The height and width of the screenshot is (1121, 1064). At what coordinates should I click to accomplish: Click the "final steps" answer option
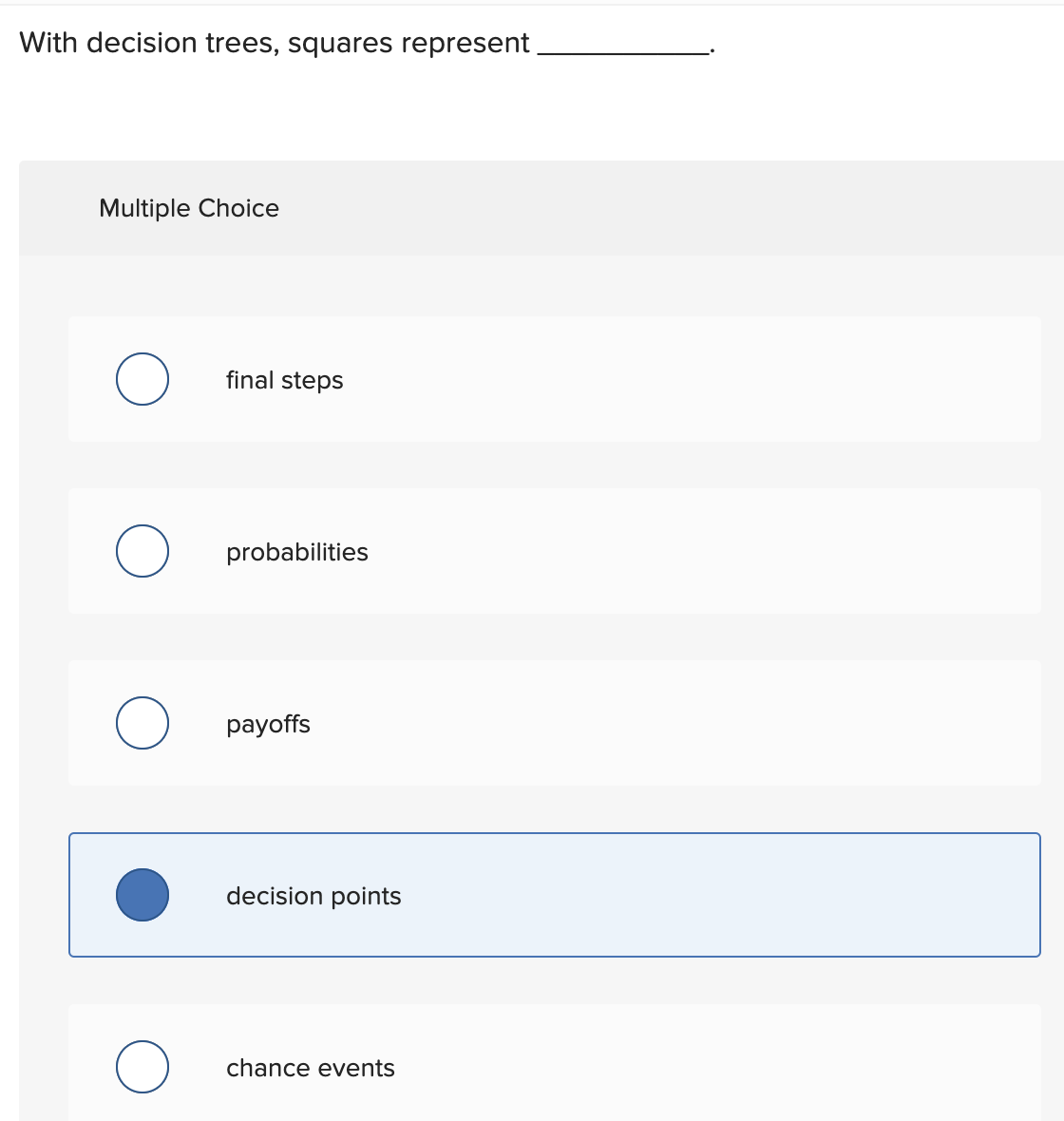click(x=554, y=378)
